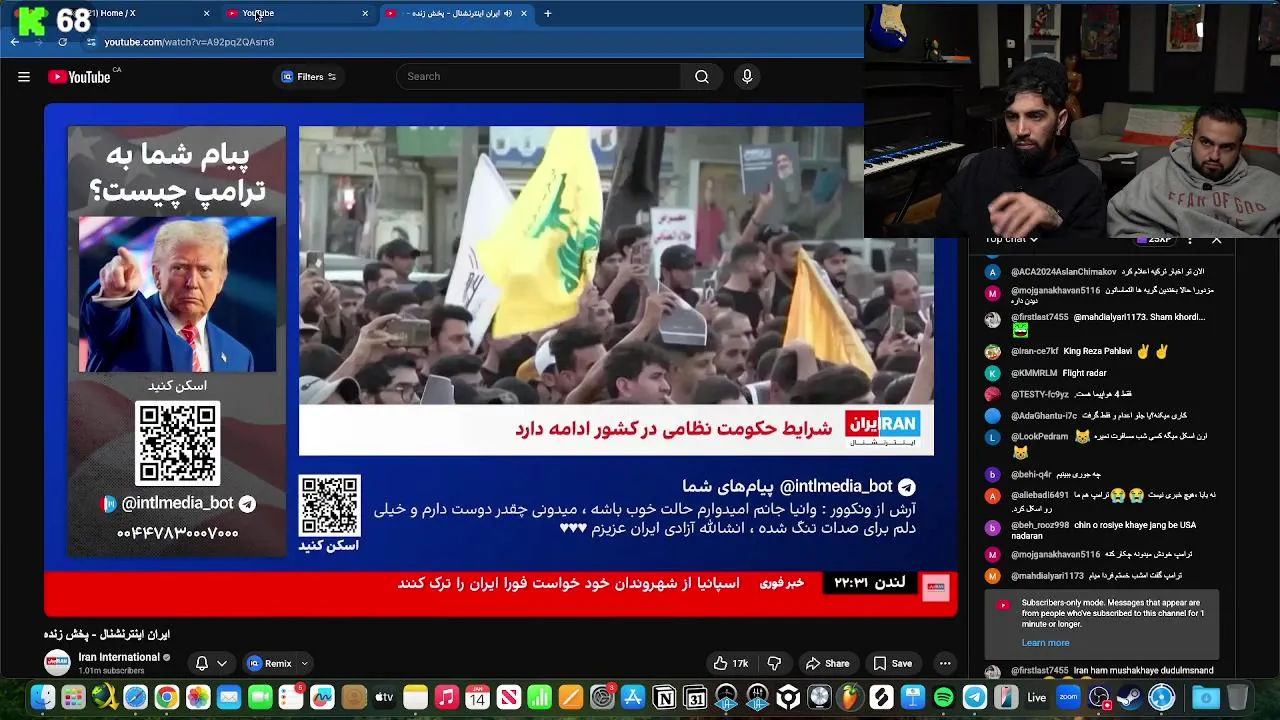
Task: Click the @beh_rooz998 chat username
Action: 1040,525
